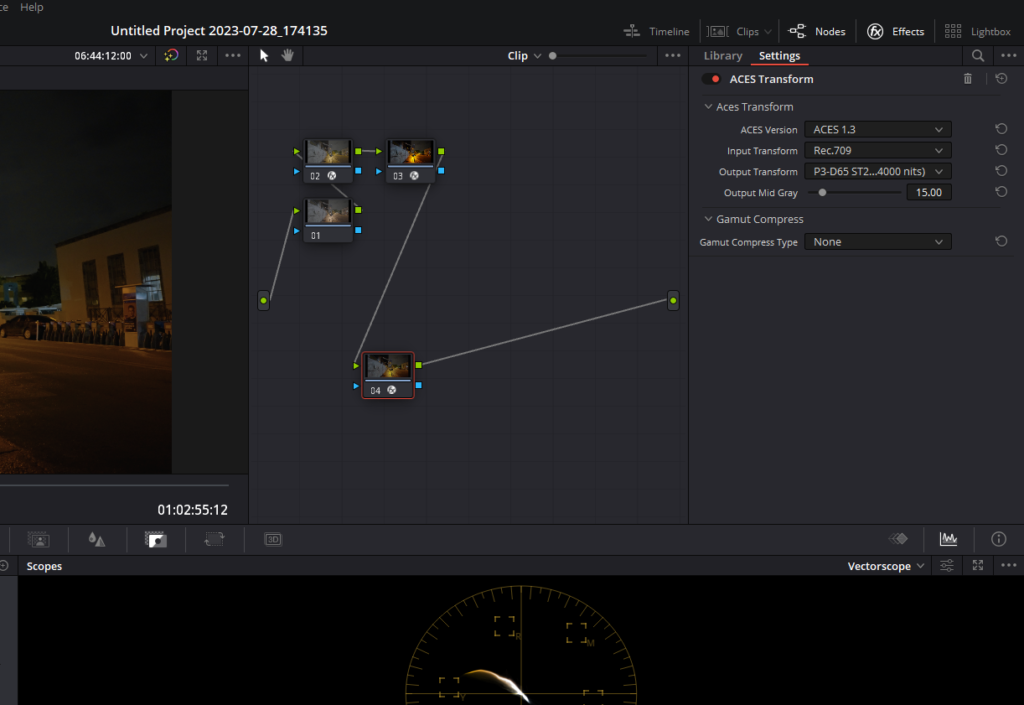Viewport: 1024px width, 705px height.
Task: Open scopes panel three-dot options menu
Action: click(1008, 565)
